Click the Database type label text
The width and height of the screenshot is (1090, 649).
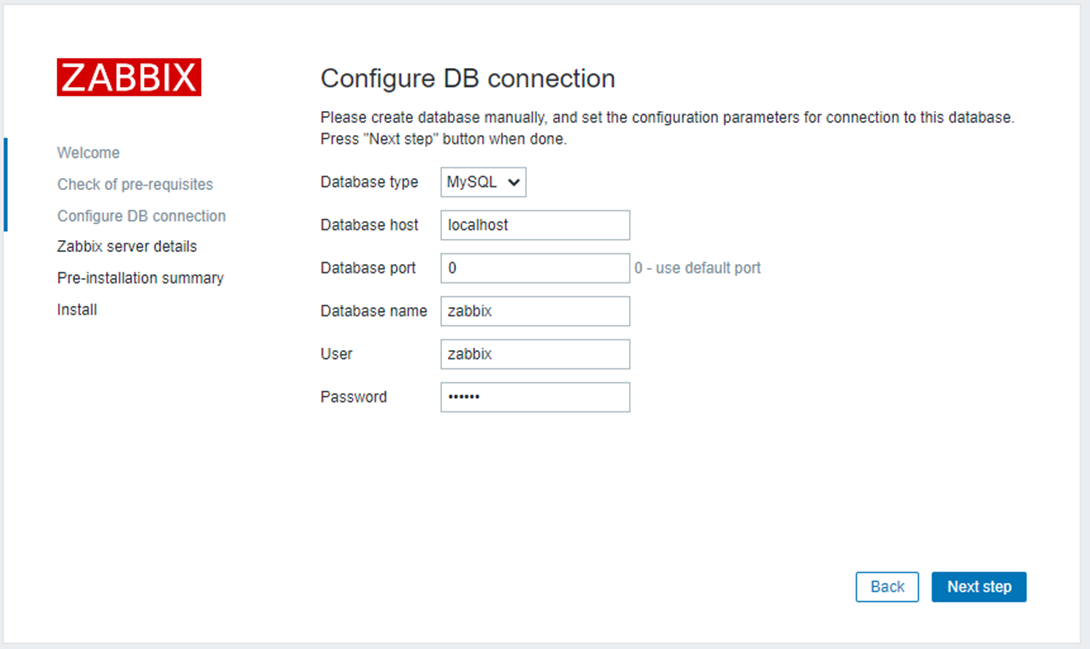(369, 182)
